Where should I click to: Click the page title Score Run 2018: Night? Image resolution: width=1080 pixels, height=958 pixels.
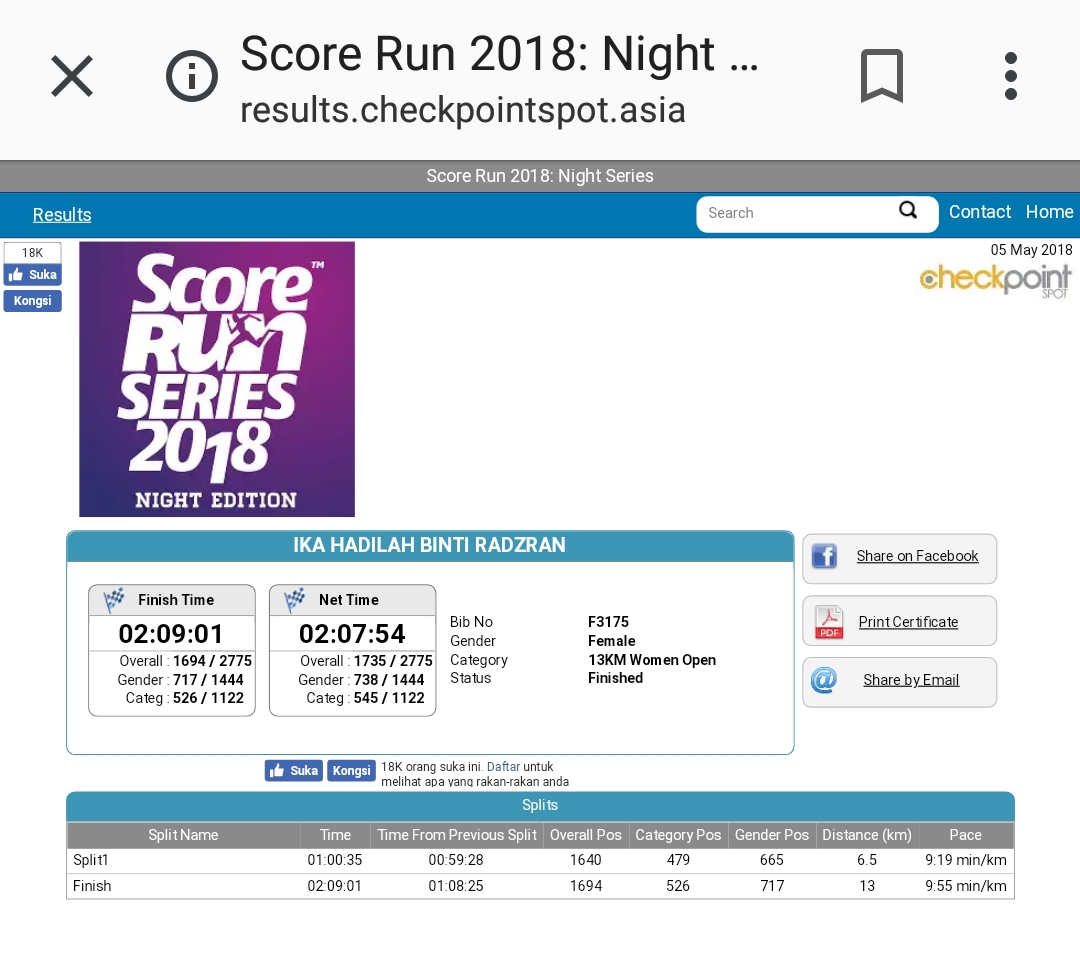coord(499,54)
